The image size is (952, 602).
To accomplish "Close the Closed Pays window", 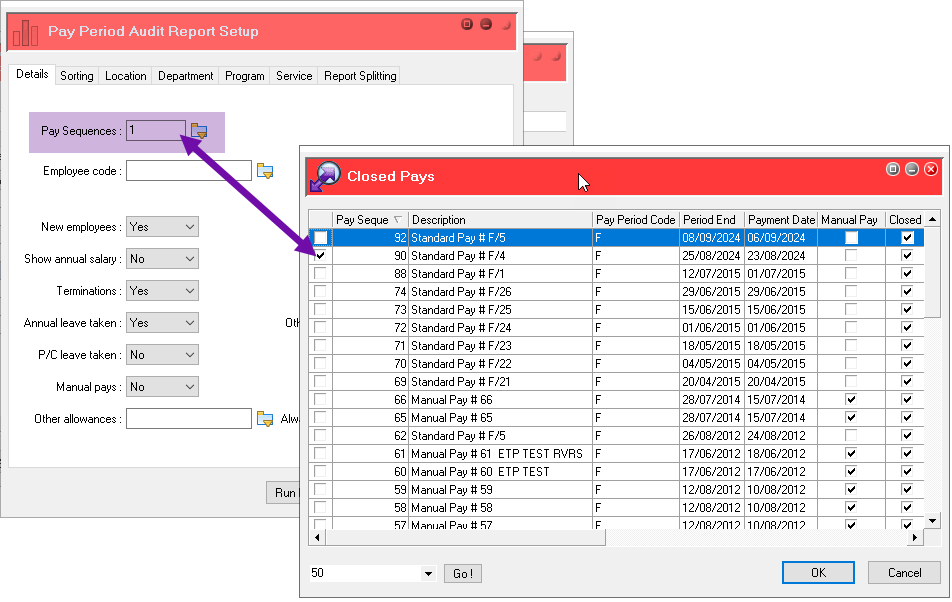I will click(931, 169).
